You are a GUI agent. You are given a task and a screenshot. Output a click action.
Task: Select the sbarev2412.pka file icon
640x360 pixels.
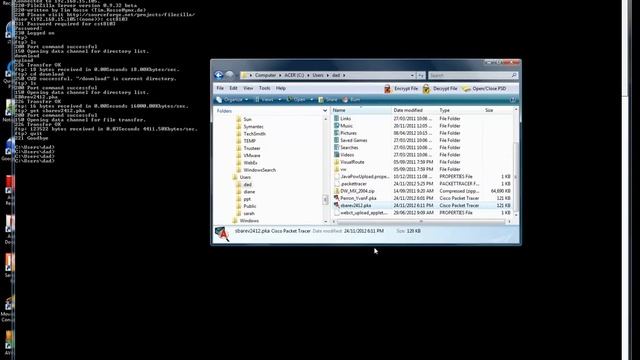point(336,205)
